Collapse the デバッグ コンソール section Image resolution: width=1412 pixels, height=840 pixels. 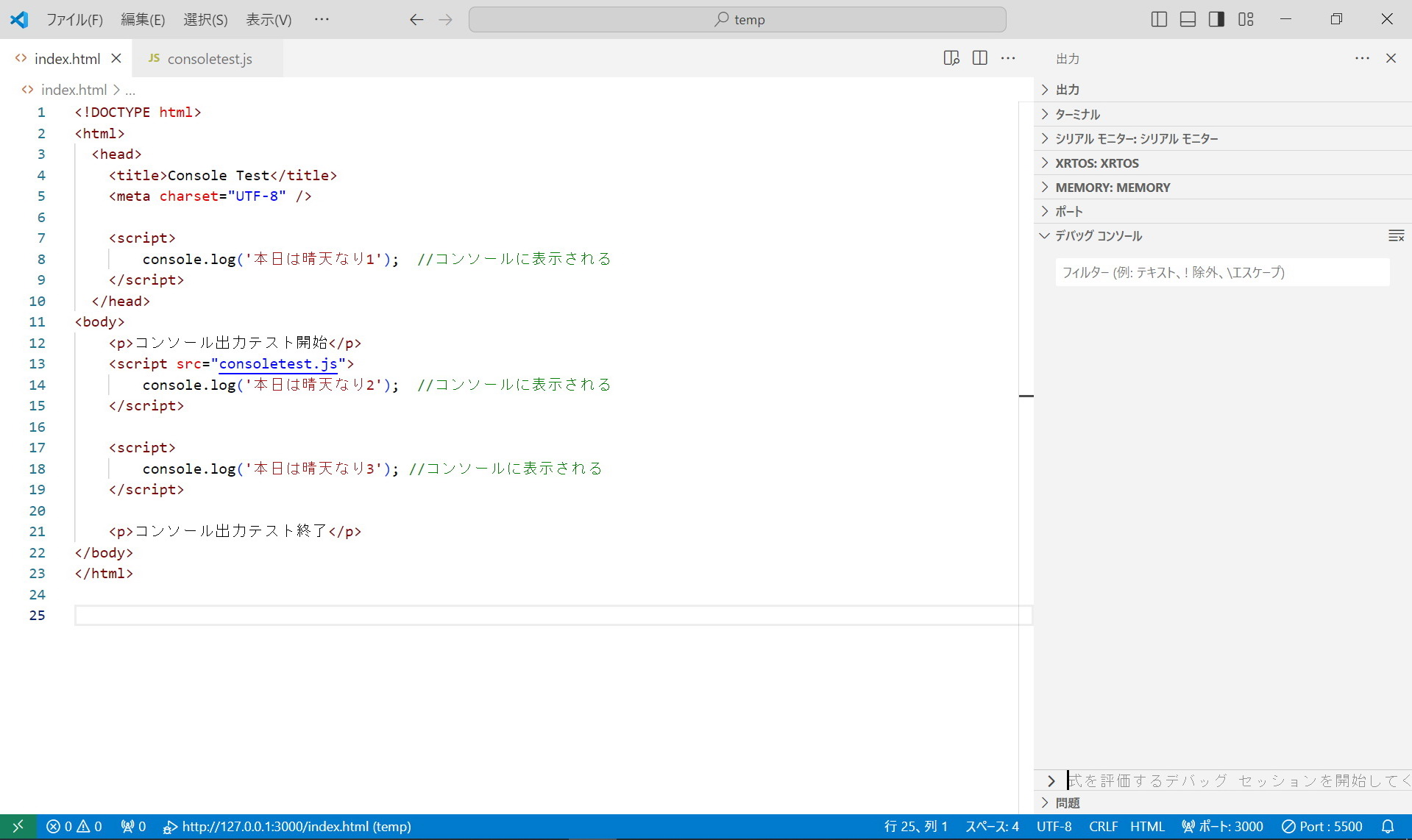tap(1098, 236)
